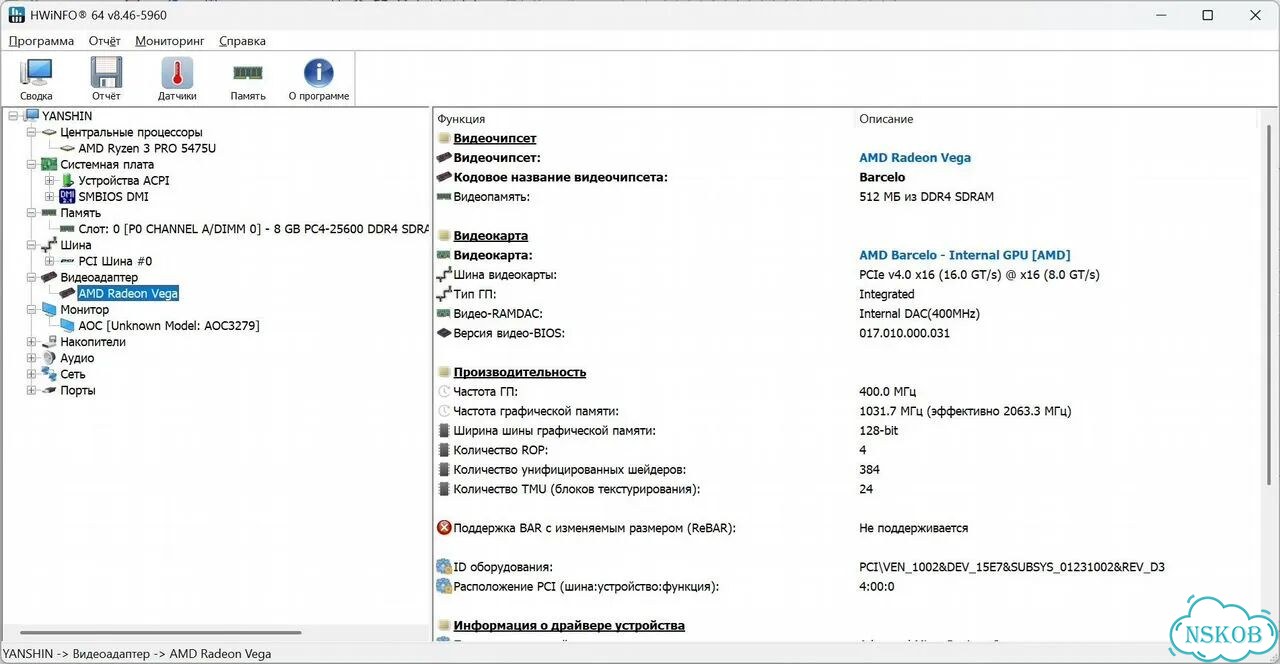
Task: Open the Сводка summary toolbar icon
Action: point(37,79)
